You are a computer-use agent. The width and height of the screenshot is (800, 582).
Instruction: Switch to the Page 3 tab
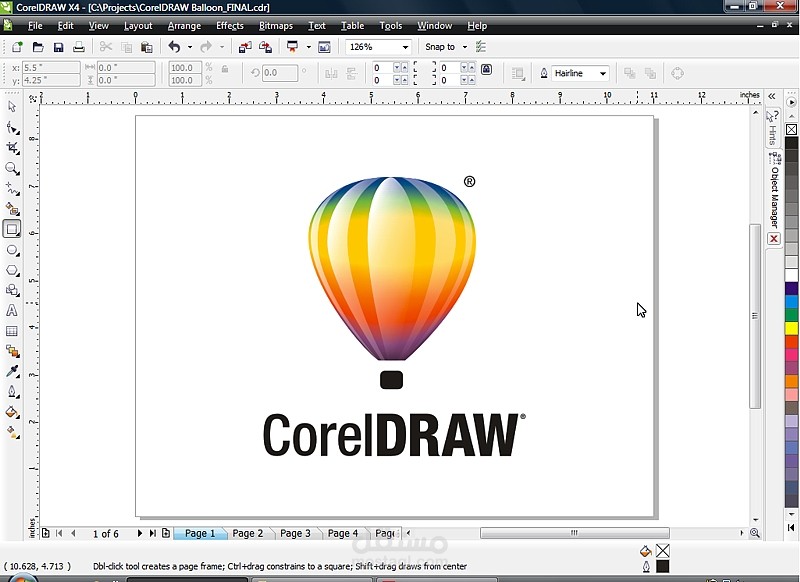pos(295,533)
